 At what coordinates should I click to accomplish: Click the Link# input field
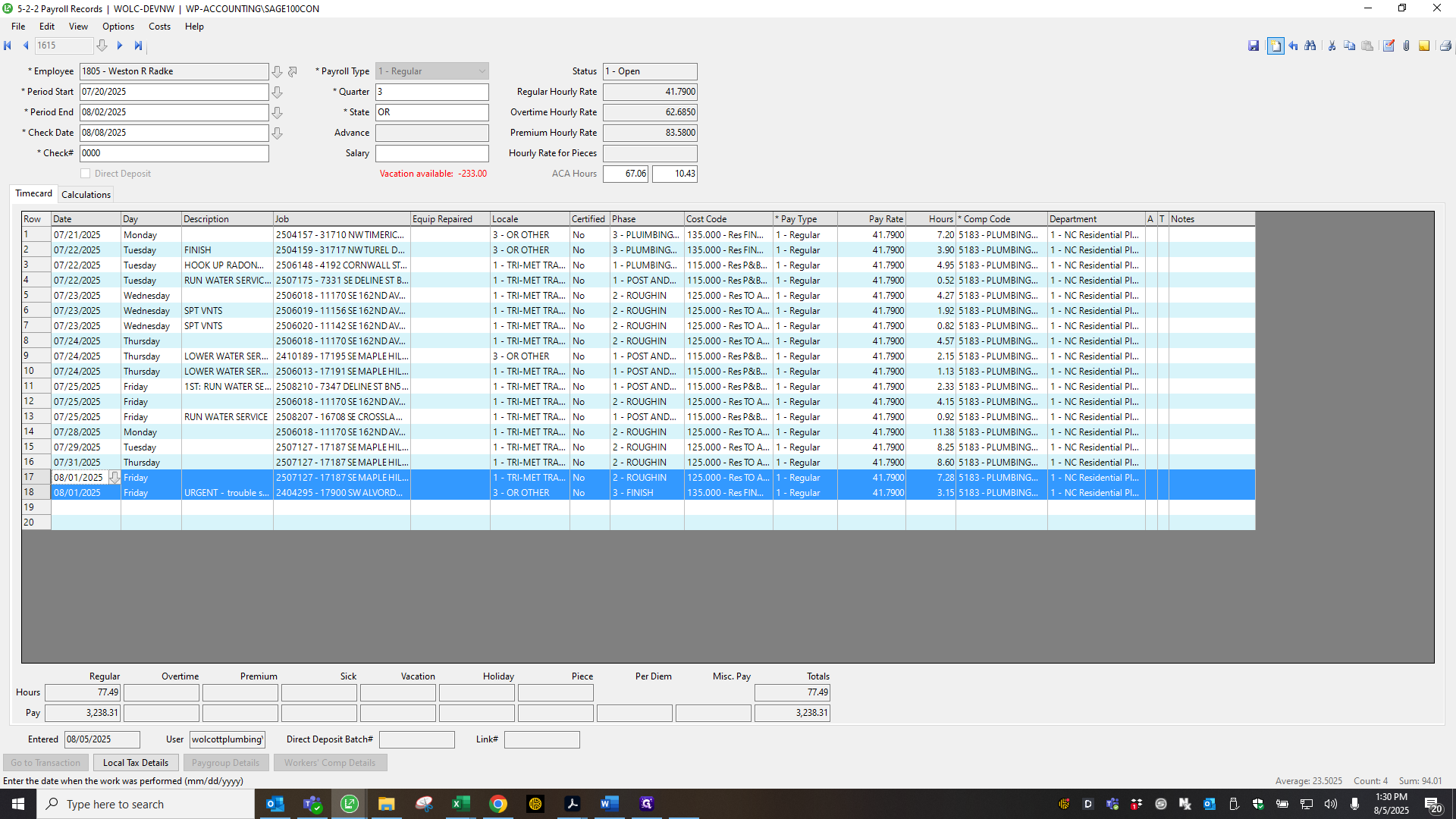point(542,739)
